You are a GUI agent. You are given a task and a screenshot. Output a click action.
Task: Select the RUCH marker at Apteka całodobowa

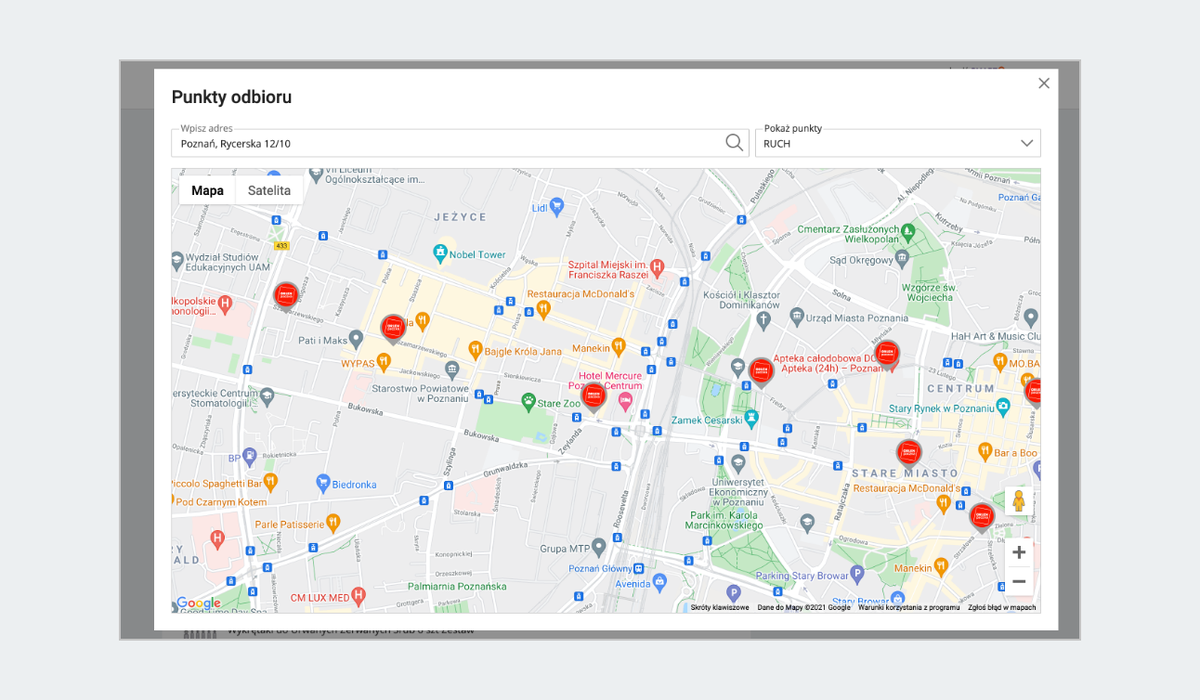click(887, 355)
